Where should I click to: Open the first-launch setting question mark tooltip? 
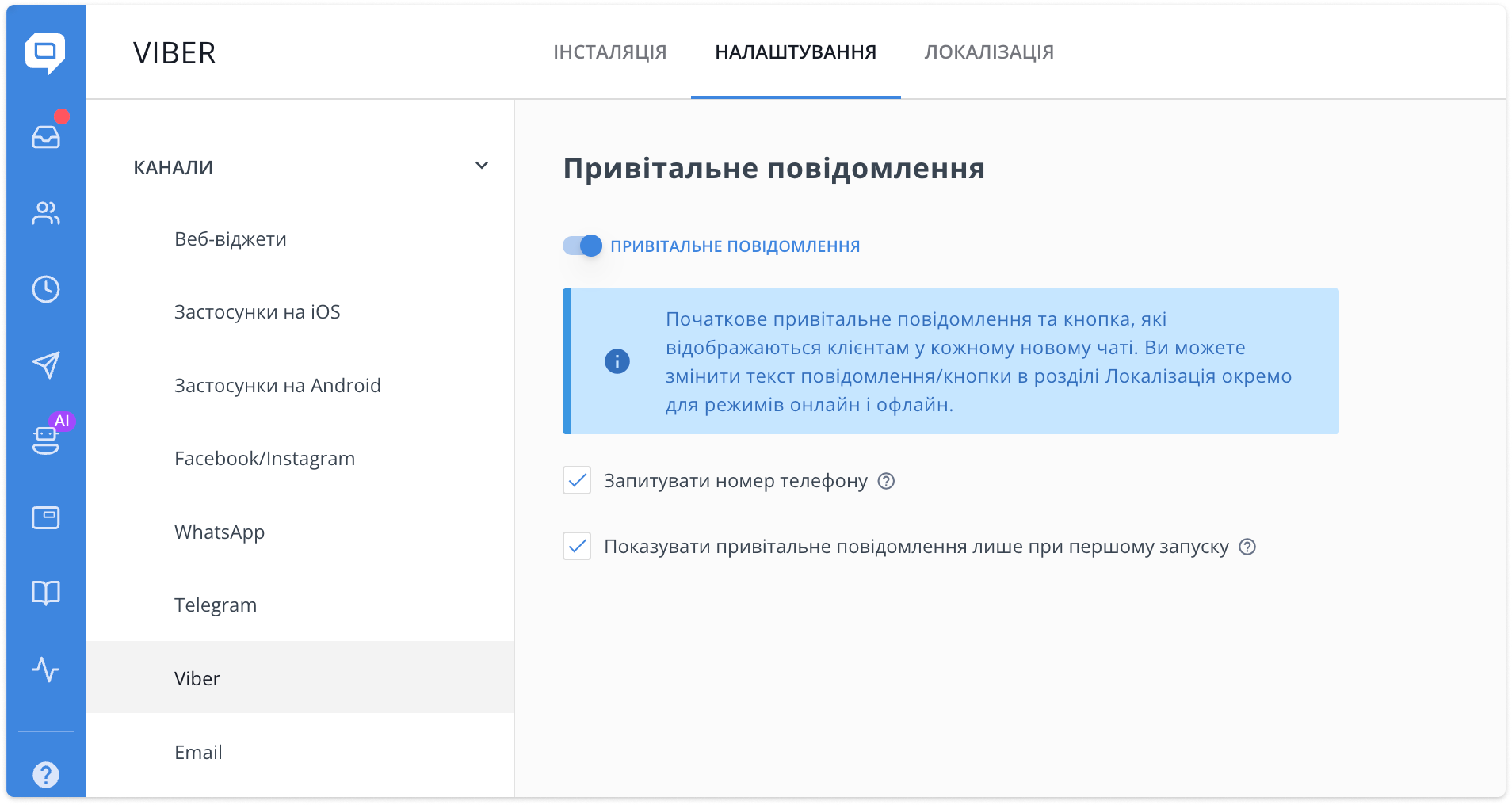point(1247,547)
